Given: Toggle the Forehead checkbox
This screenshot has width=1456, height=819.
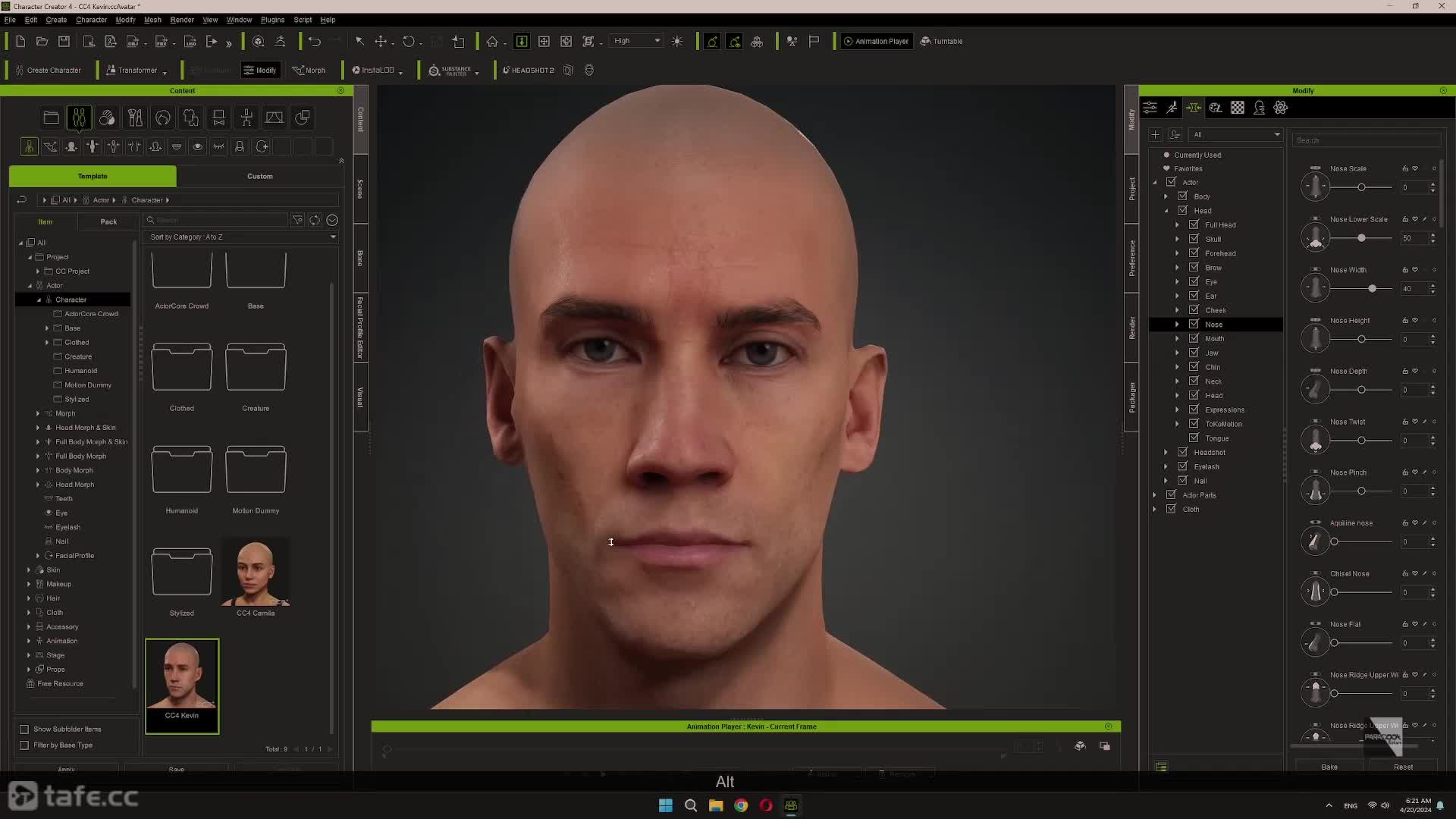Looking at the screenshot, I should tap(1194, 253).
